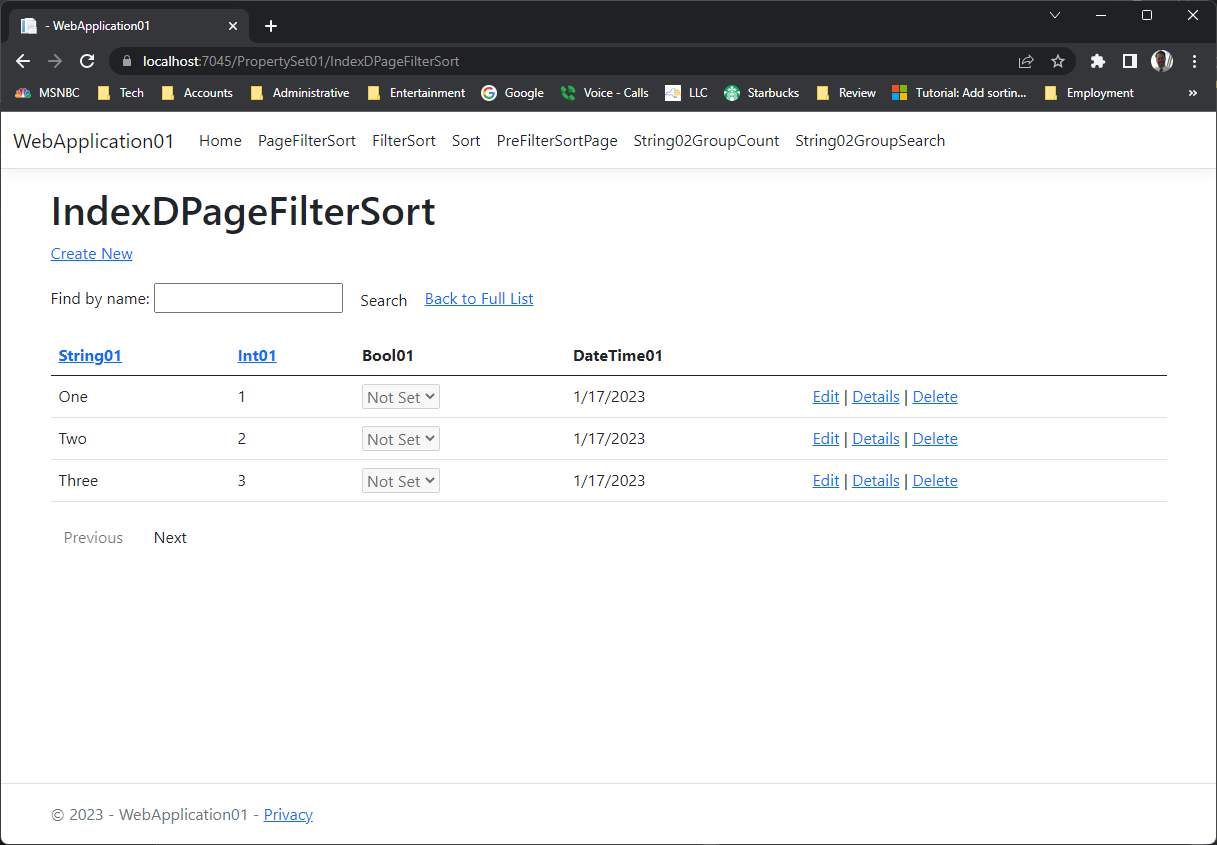
Task: Open the Administrative bookmarks folder
Action: point(300,93)
